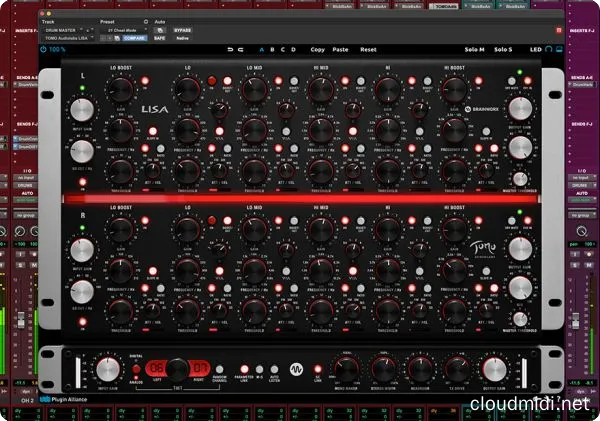Click the redo arrow icon
Screen dimensions: 600x421
point(242,48)
